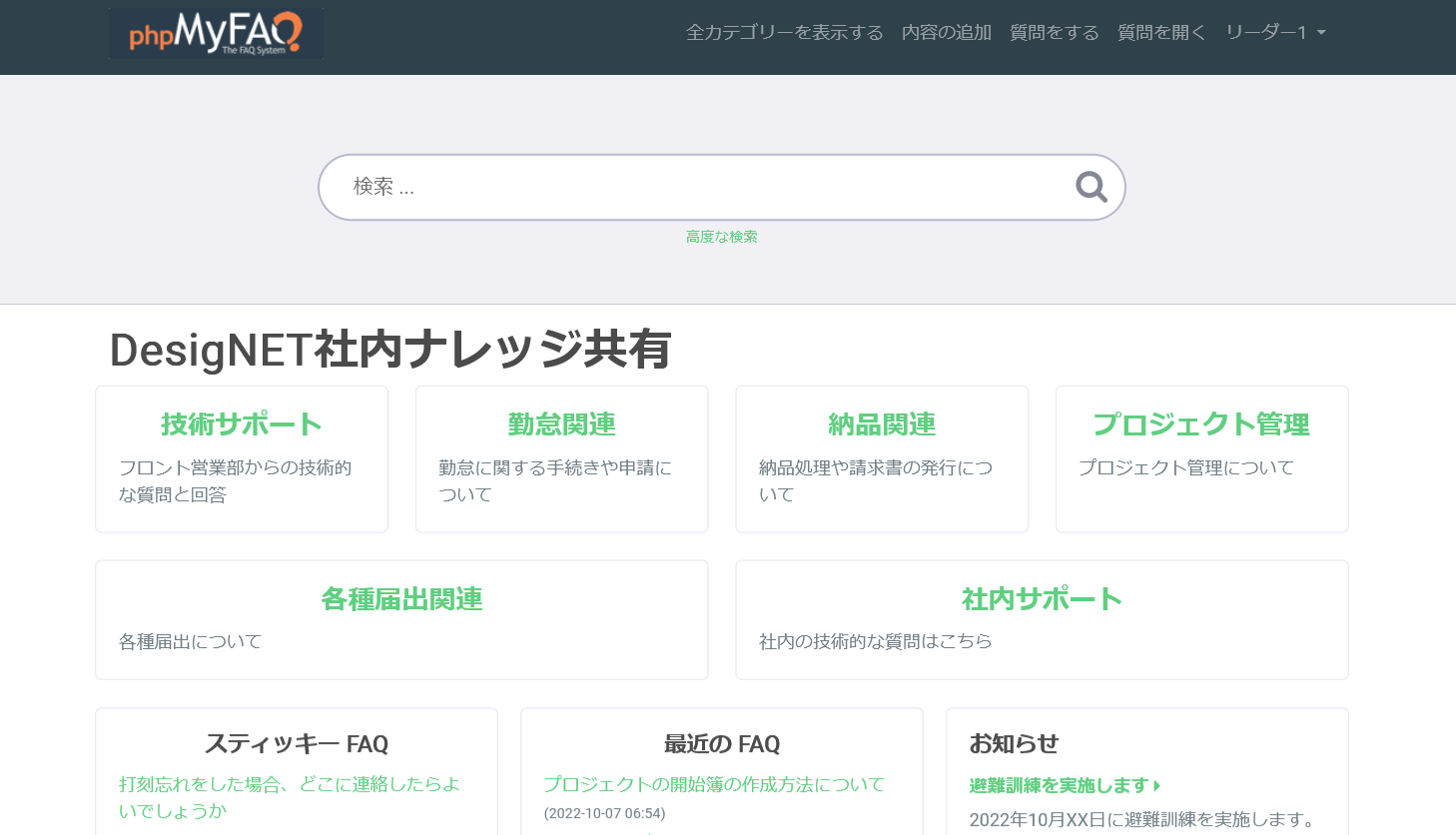Open the 高度な検索 link below the search bar
Viewport: 1456px width, 835px height.
(x=721, y=237)
